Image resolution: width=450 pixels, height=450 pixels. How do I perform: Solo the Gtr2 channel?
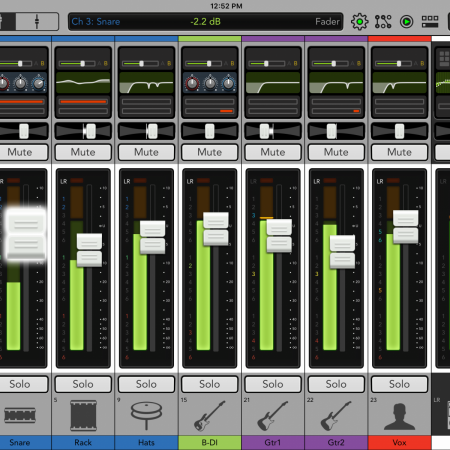click(336, 384)
